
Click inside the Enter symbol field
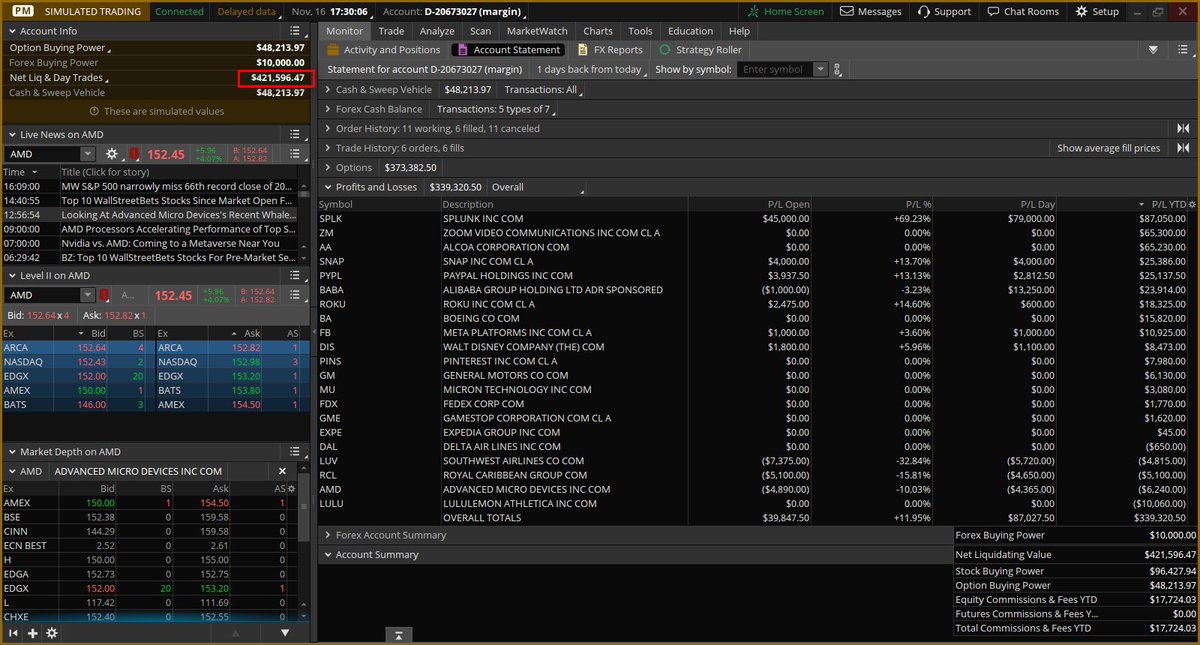click(776, 70)
